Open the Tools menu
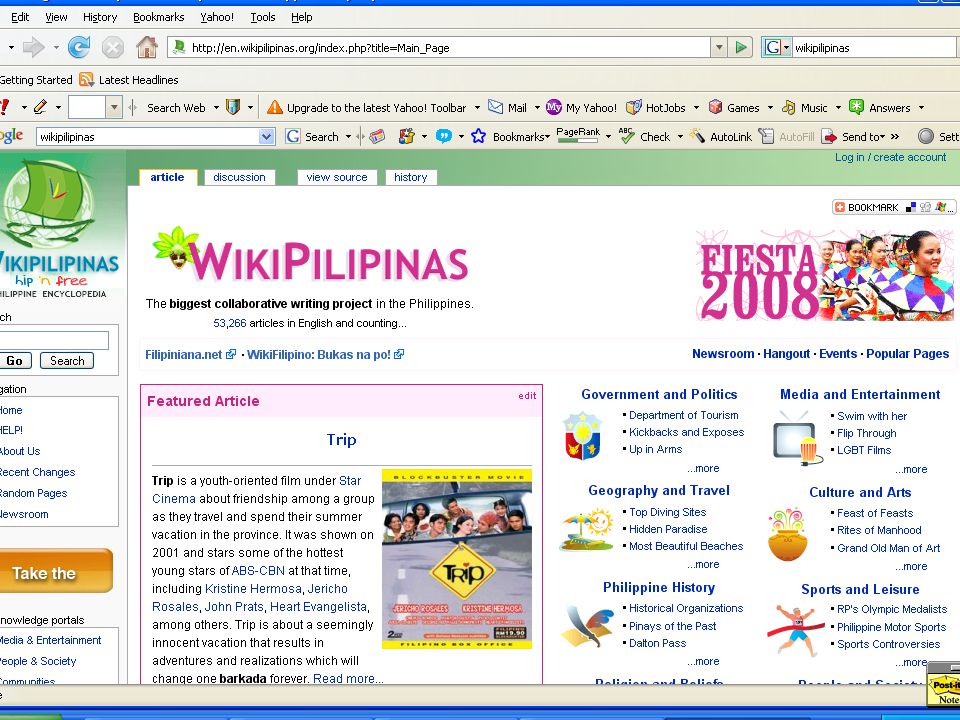 (x=263, y=17)
